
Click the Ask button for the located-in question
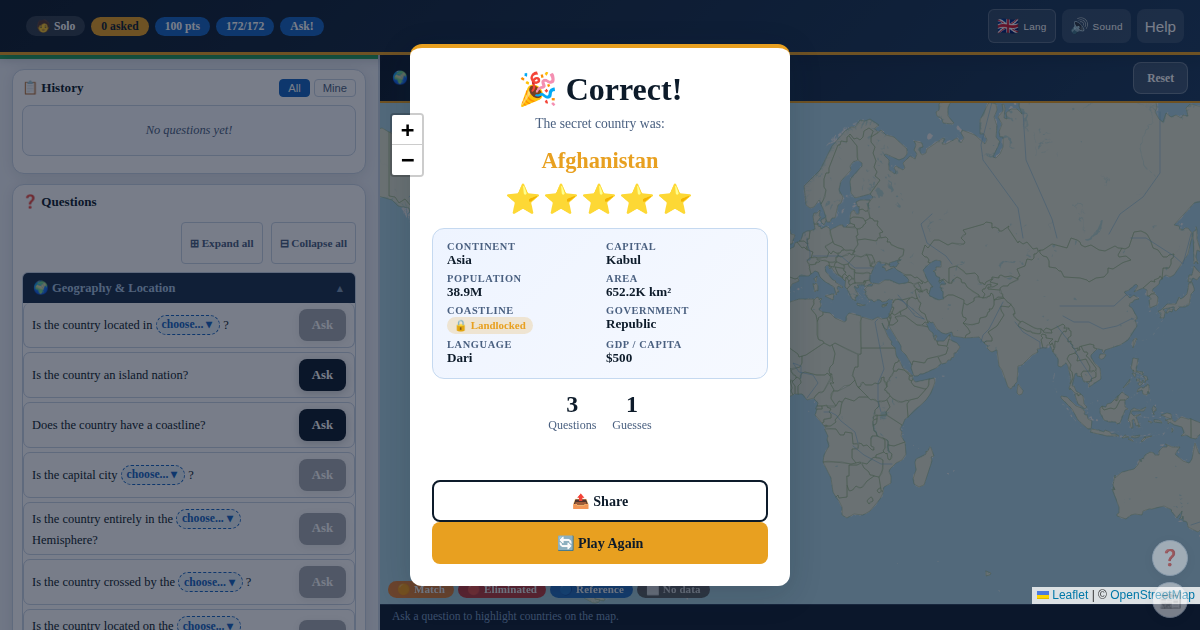pyautogui.click(x=322, y=325)
